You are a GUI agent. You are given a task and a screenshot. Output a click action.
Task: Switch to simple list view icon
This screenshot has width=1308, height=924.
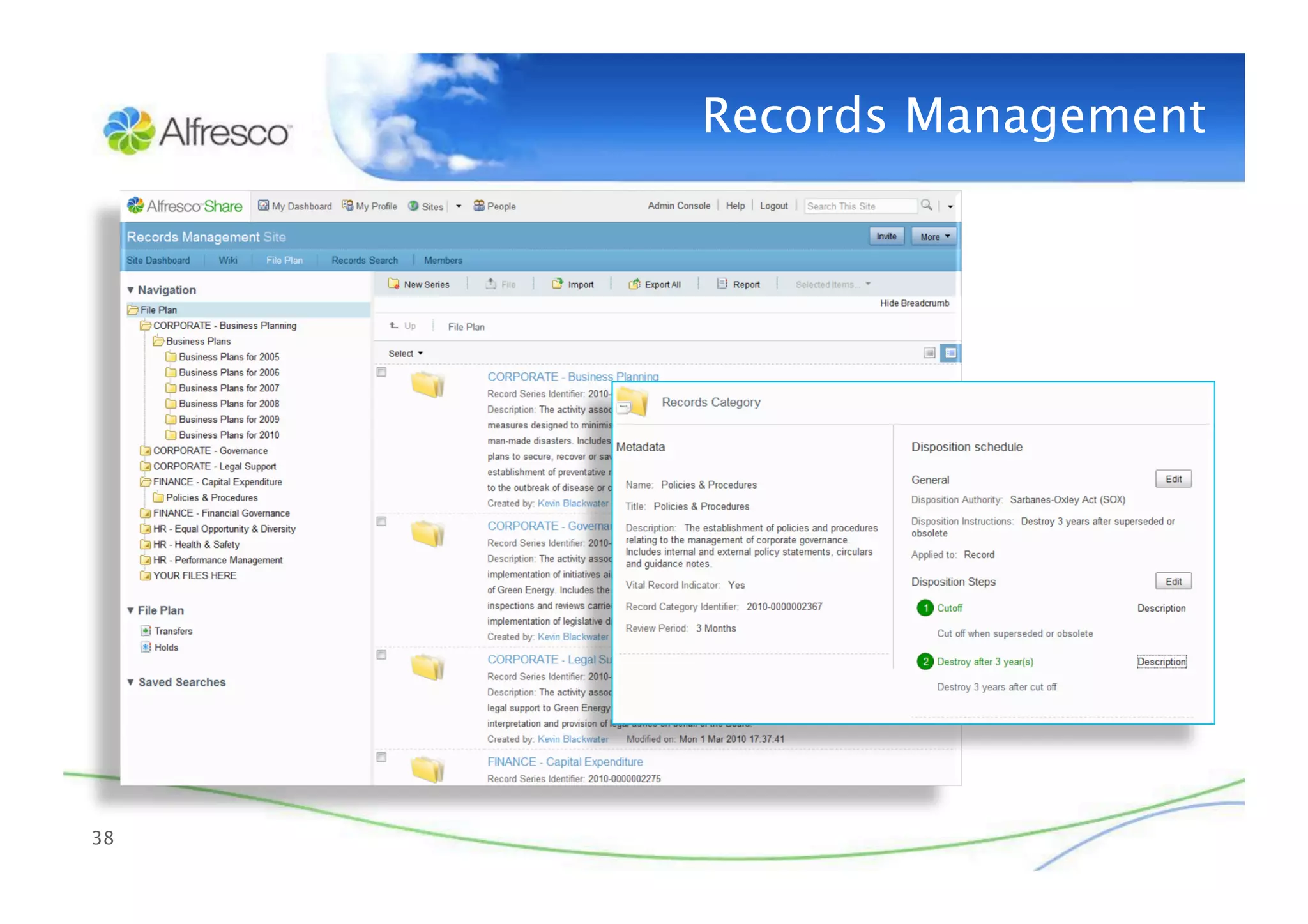pos(929,352)
